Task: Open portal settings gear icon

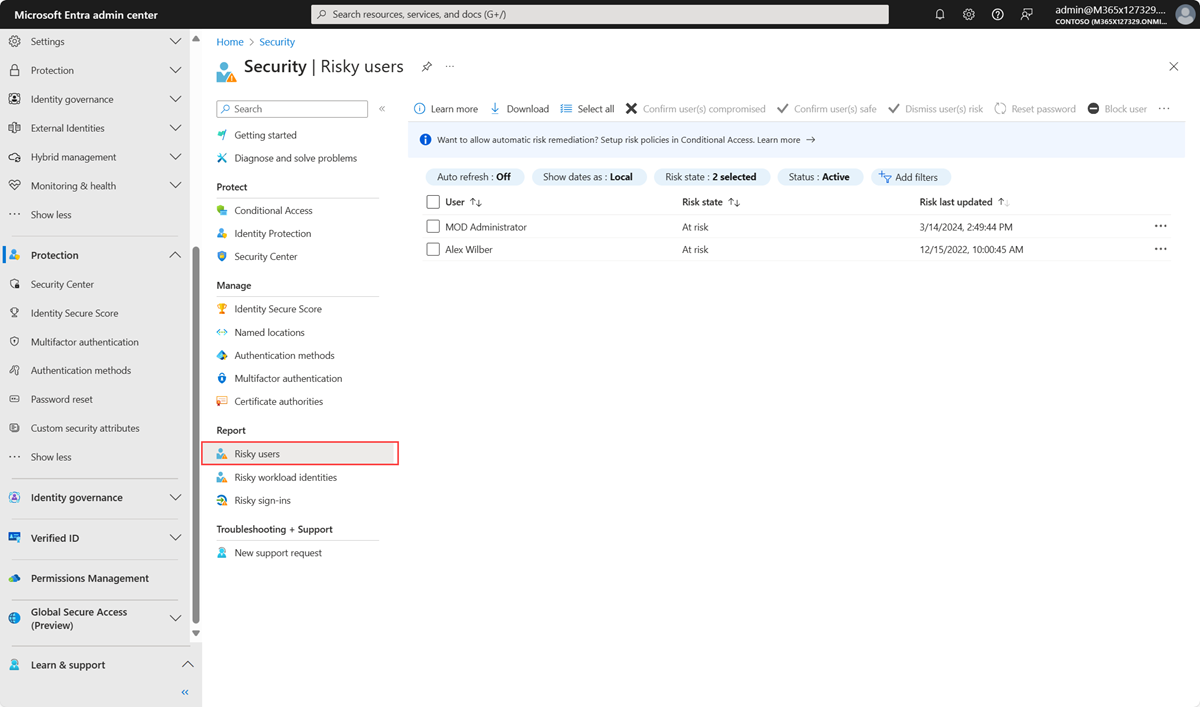Action: (x=969, y=14)
